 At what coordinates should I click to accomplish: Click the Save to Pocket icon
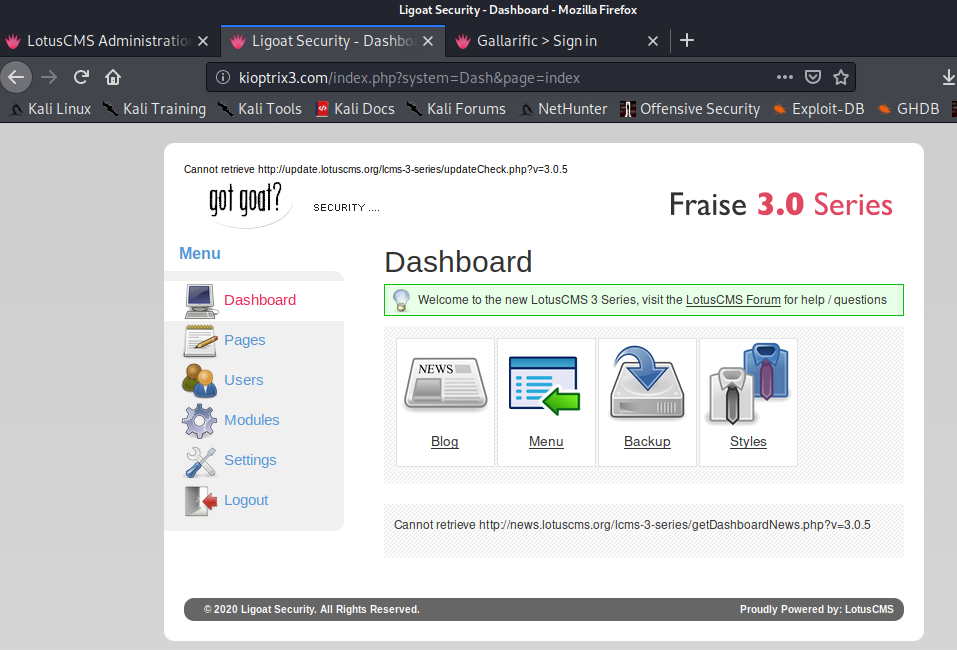point(813,77)
